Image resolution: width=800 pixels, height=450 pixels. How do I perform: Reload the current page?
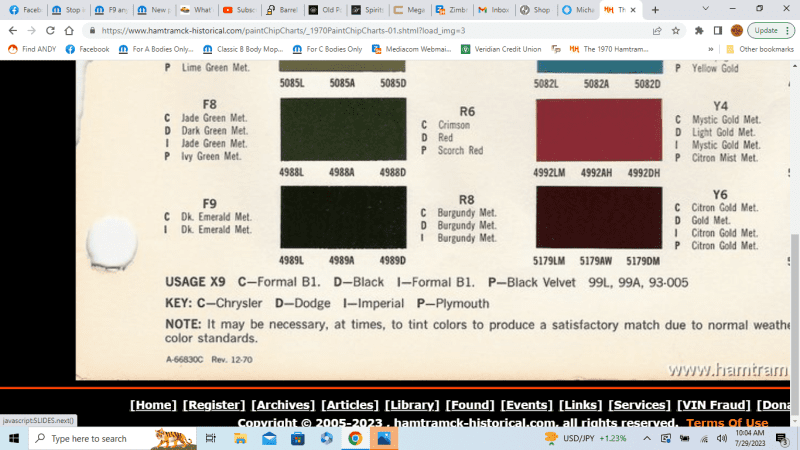pos(50,31)
